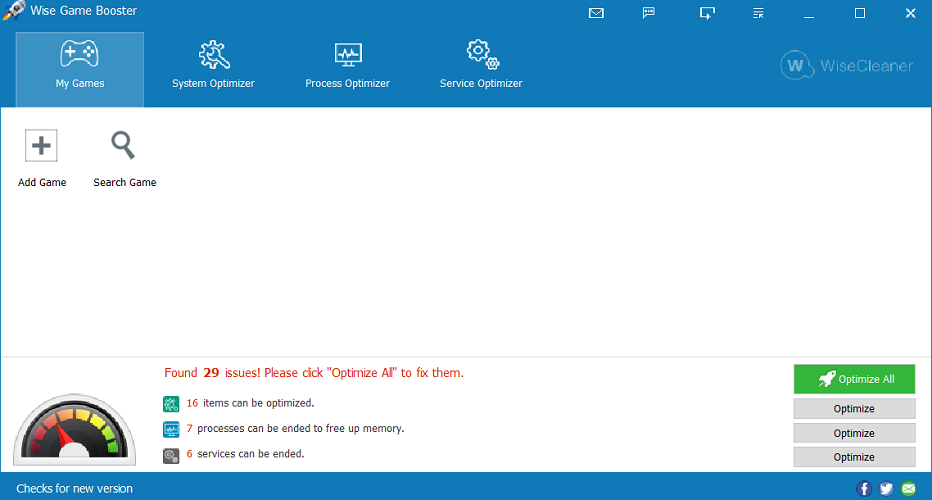This screenshot has width=932, height=500.
Task: Click the processes monitor icon
Action: pos(171,429)
